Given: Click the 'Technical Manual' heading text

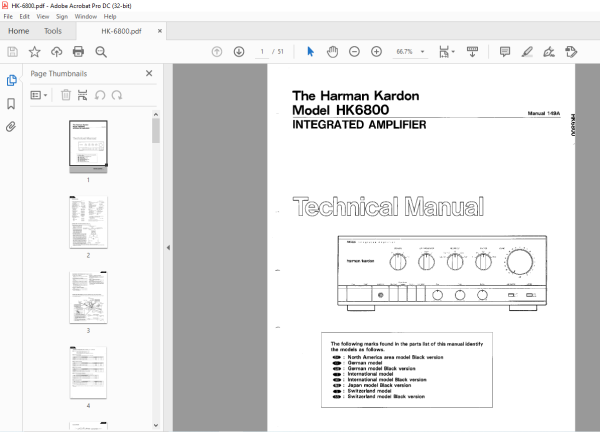Looking at the screenshot, I should point(388,207).
